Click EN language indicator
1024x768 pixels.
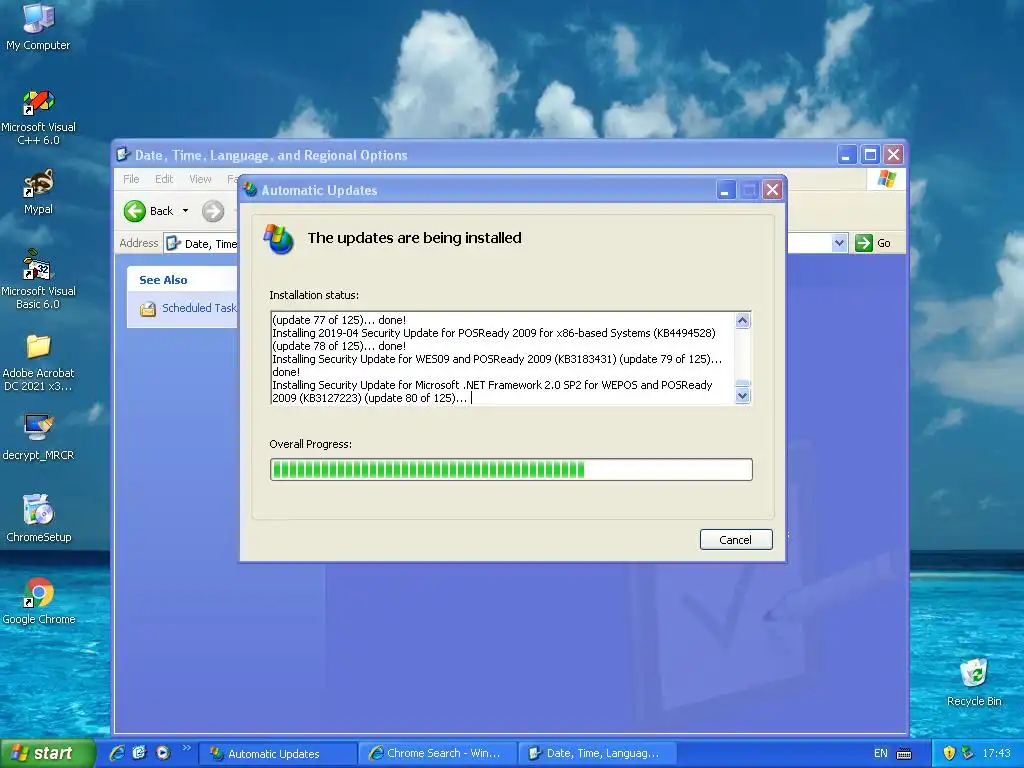[x=880, y=753]
